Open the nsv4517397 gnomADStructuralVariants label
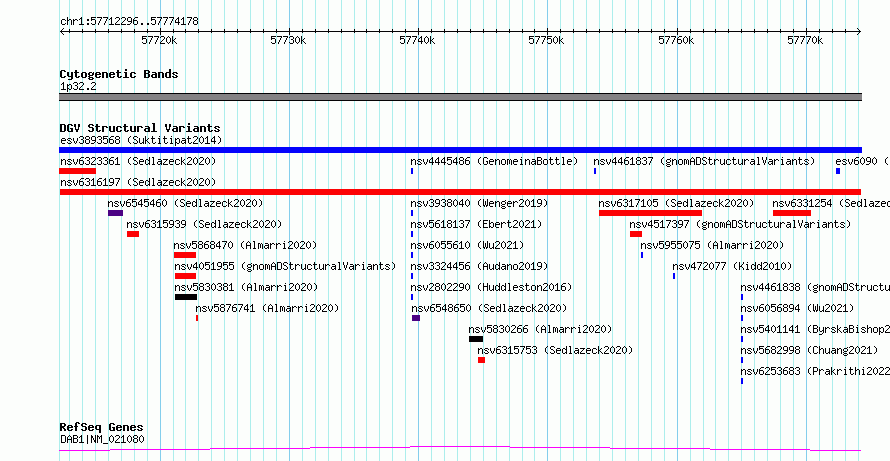Screen dimensions: 890x461 (x=740, y=224)
